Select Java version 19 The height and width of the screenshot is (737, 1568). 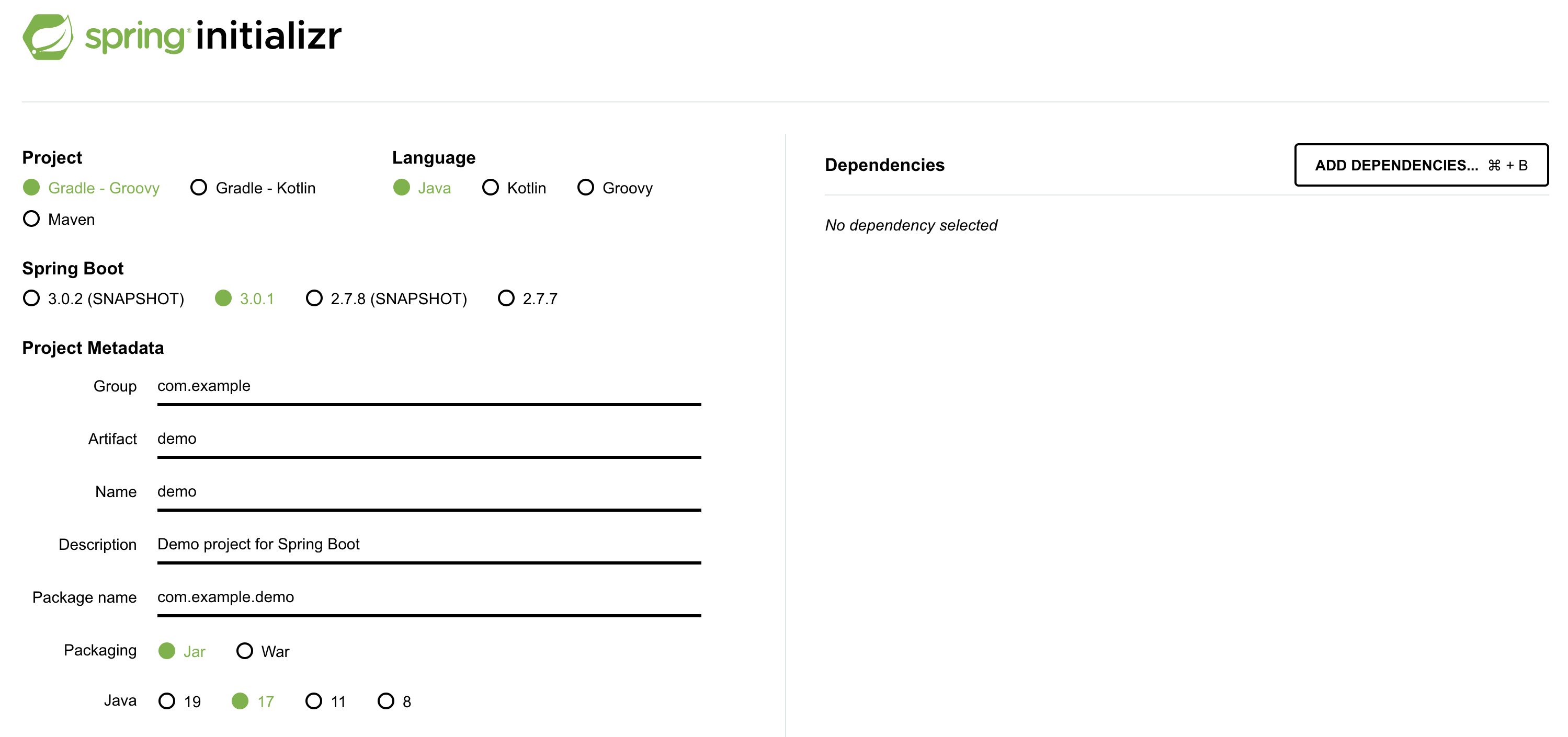pos(167,701)
